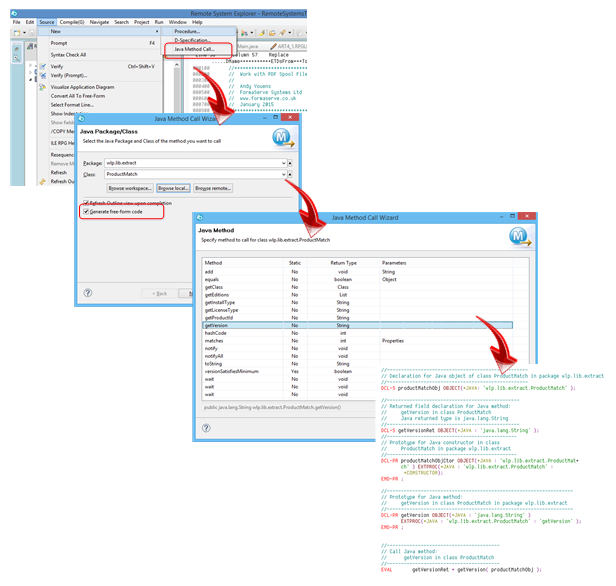Click the help question mark icon in wizard
Viewport: 616px width, 586px height.
88,293
